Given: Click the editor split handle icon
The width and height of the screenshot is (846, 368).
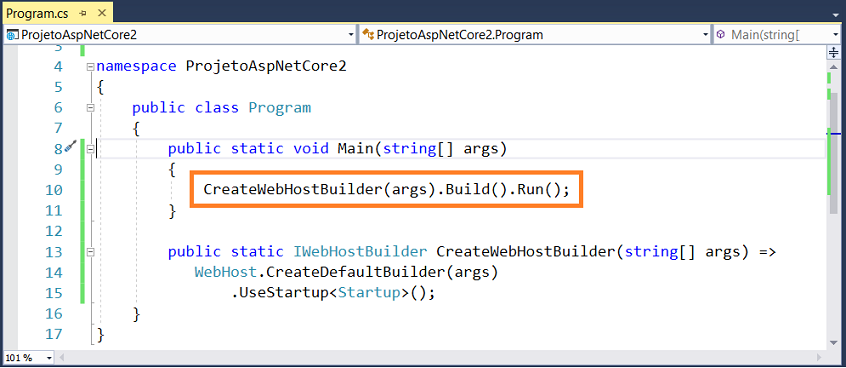Looking at the screenshot, I should 834,52.
